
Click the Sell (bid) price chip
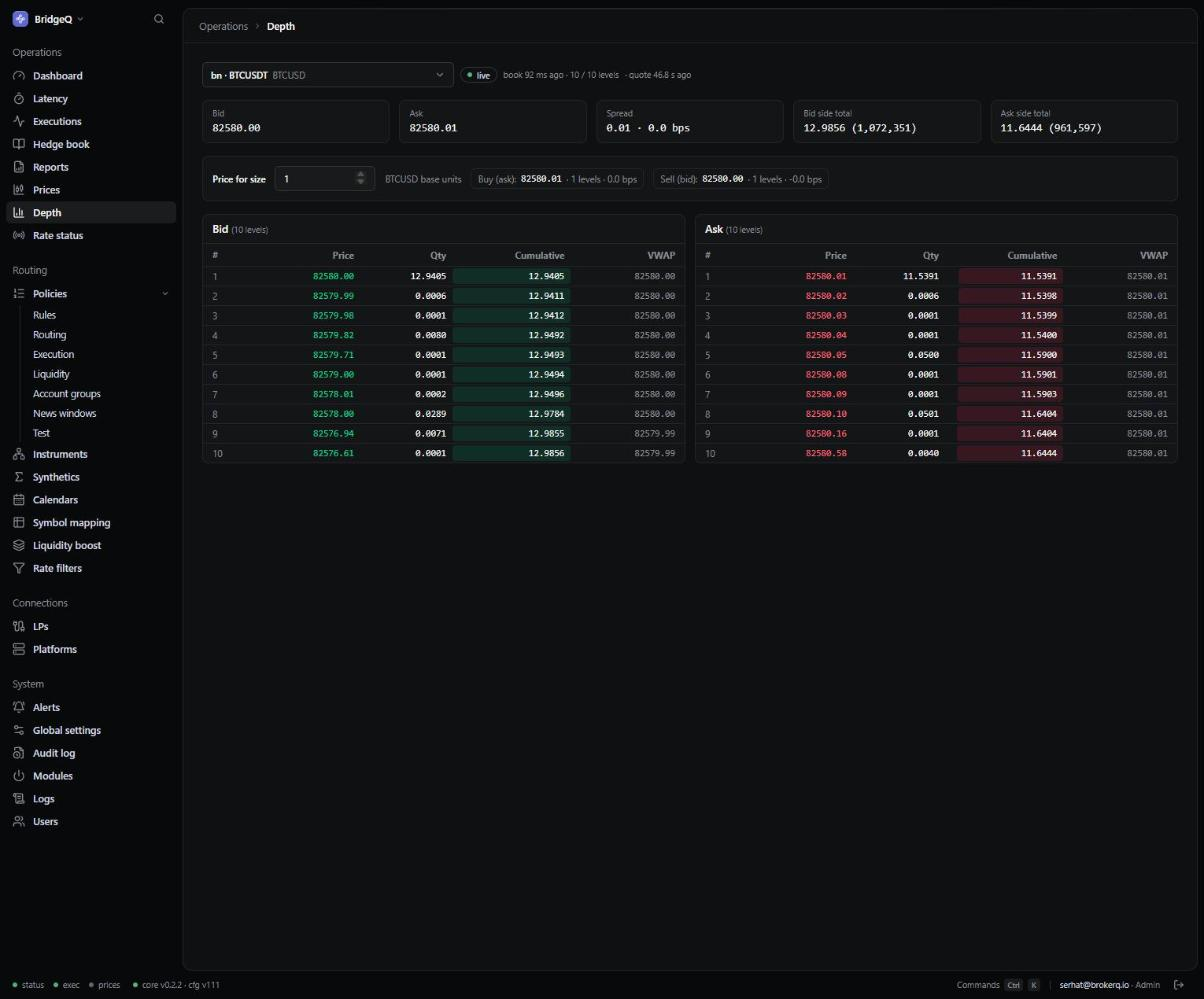pyautogui.click(x=740, y=179)
